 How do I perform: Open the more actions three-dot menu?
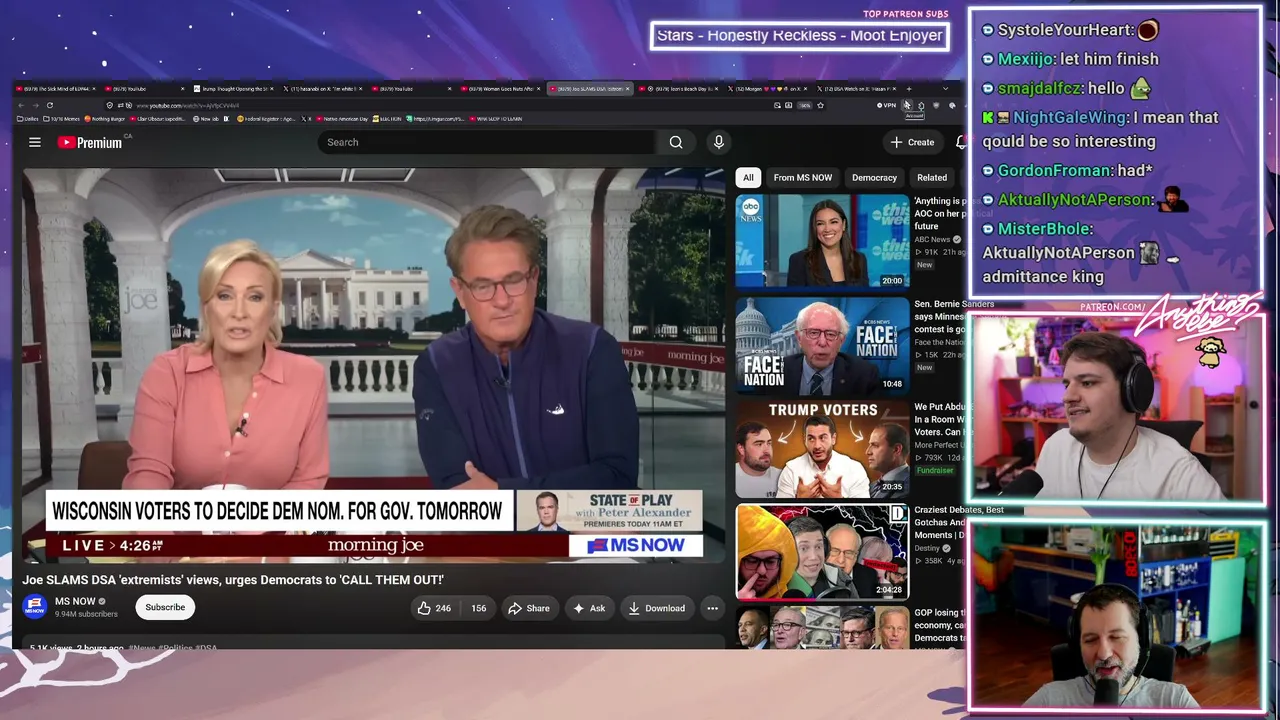tap(712, 608)
